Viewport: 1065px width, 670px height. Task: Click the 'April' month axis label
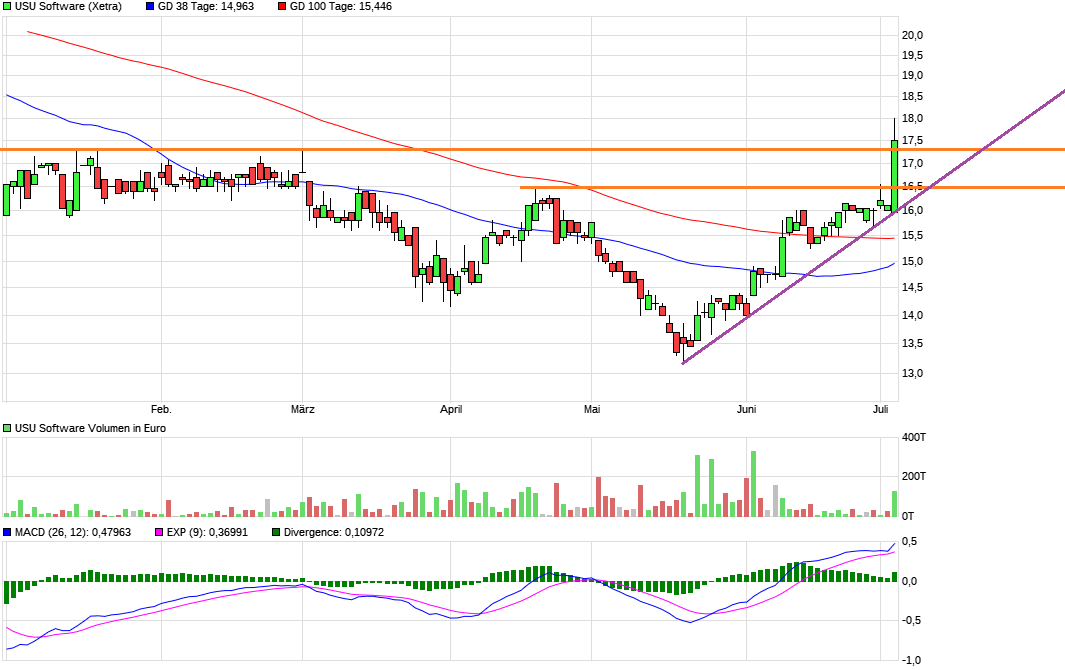[451, 409]
